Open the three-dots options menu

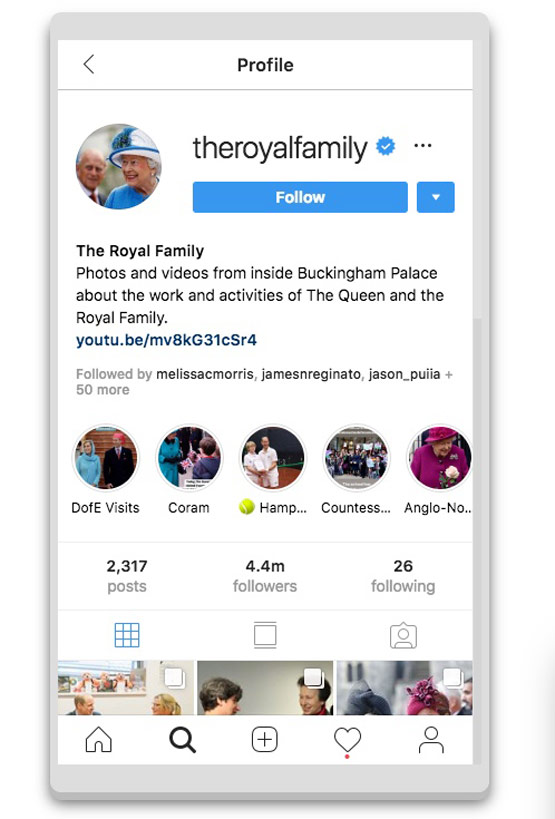pyautogui.click(x=422, y=146)
